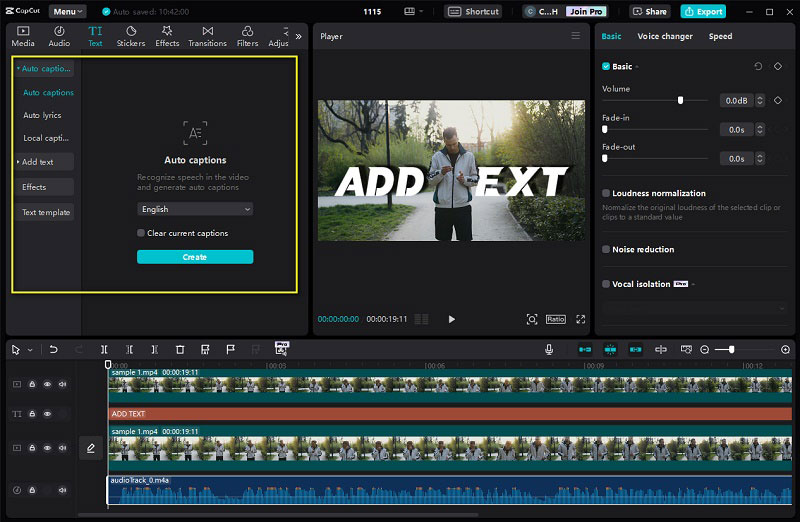Open the Menu dropdown
This screenshot has width=800, height=522.
coord(67,11)
